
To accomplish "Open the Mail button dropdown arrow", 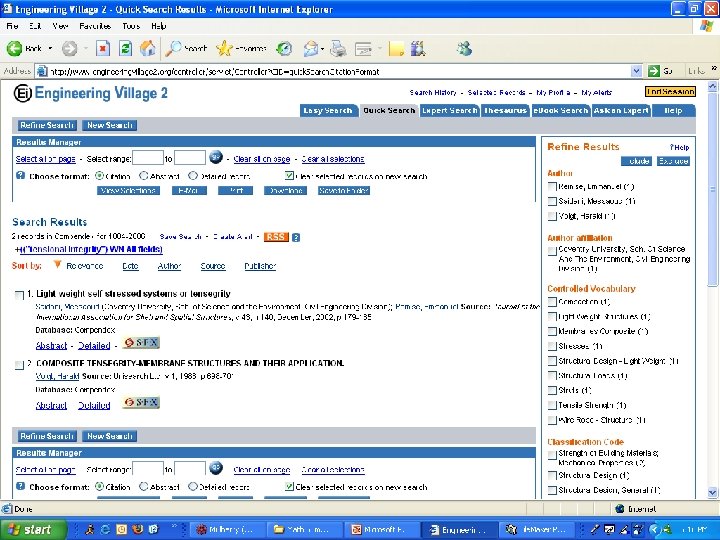I will [x=322, y=48].
